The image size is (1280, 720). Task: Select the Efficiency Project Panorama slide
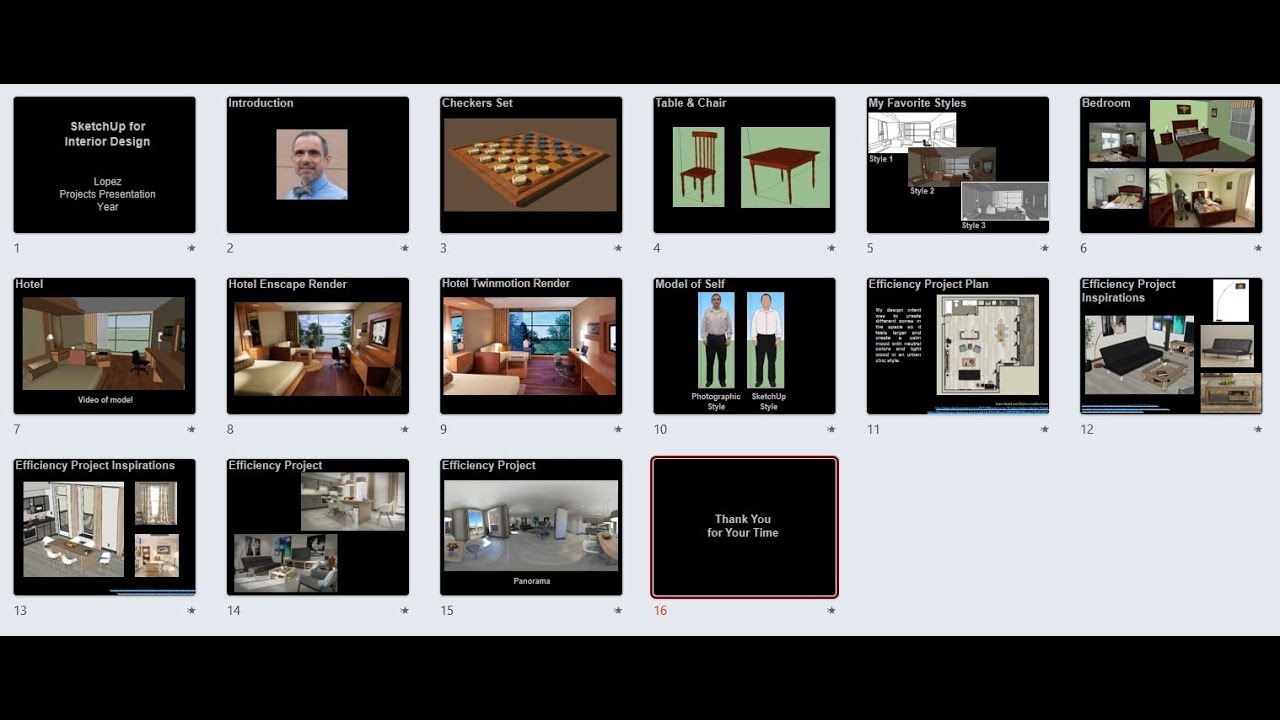click(x=531, y=527)
